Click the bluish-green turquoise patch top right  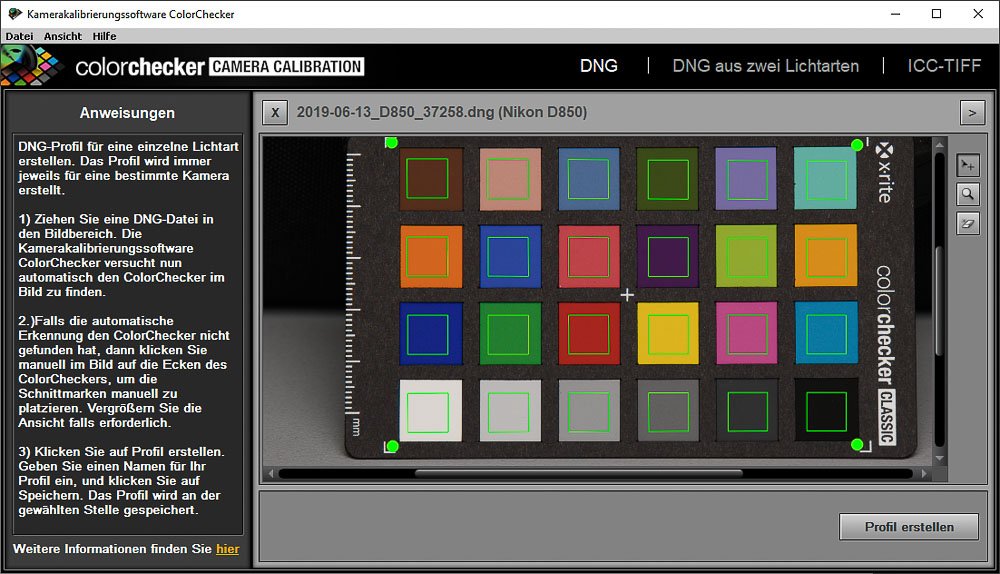[x=825, y=178]
